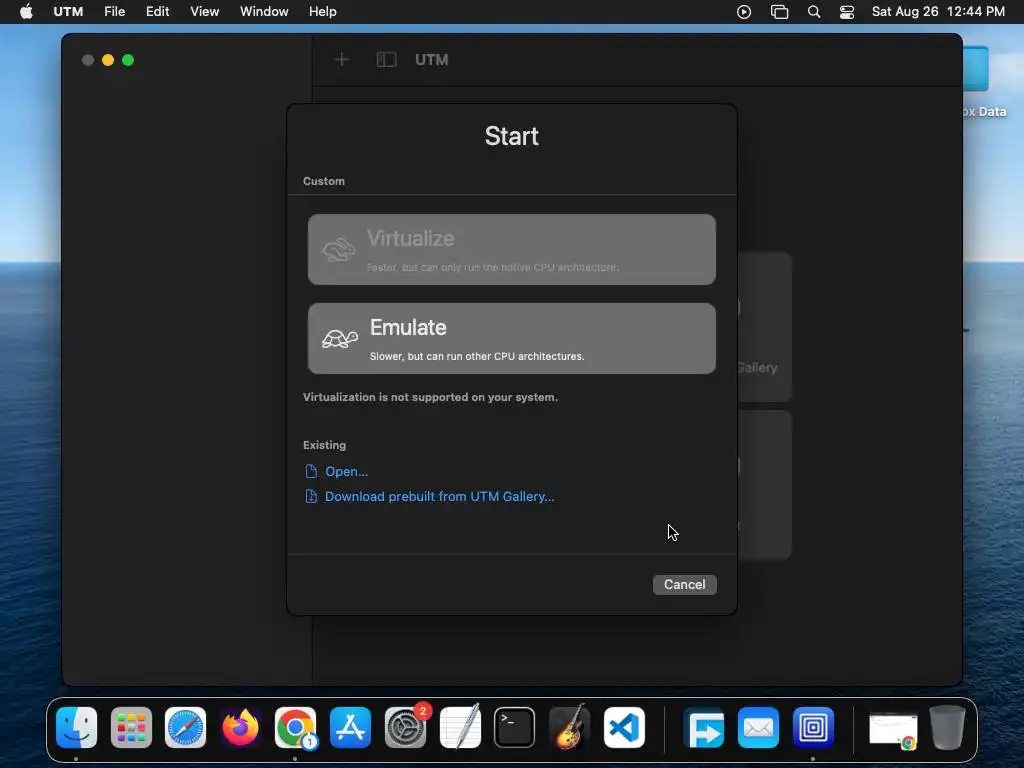This screenshot has height=768, width=1024.
Task: Click Download prebuilt from UTM Gallery link
Action: tap(440, 496)
